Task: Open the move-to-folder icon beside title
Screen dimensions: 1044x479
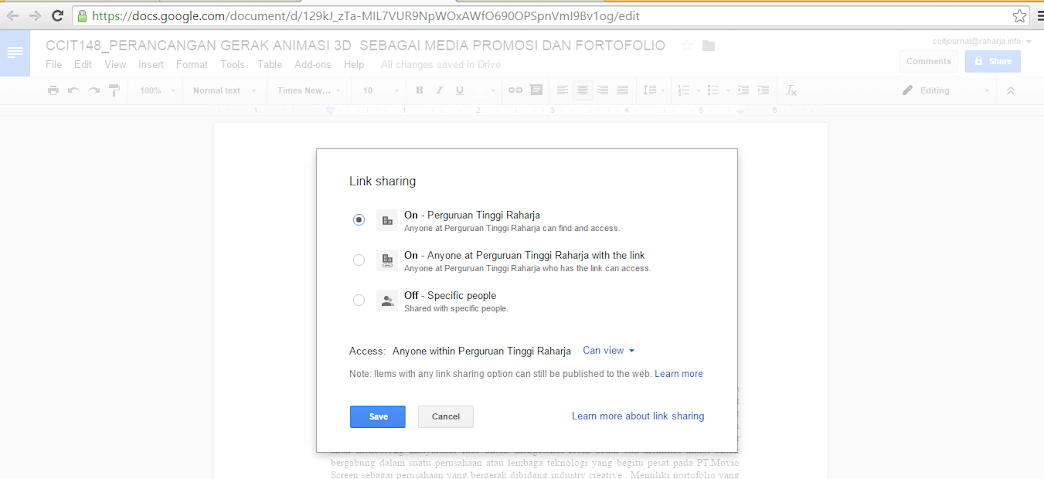Action: click(x=708, y=45)
